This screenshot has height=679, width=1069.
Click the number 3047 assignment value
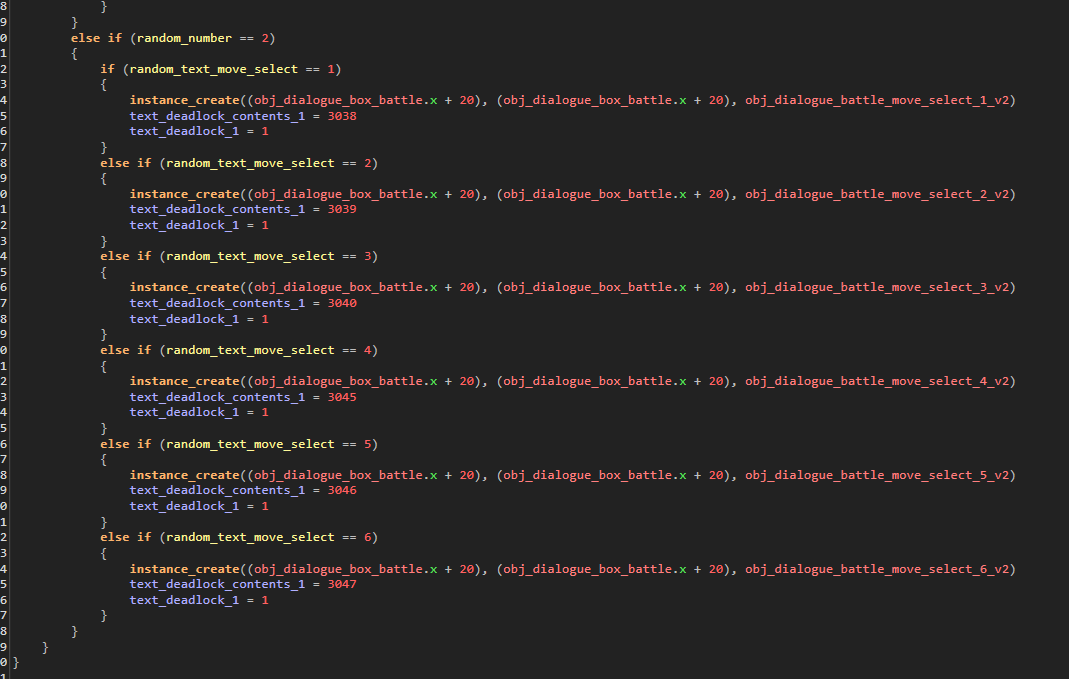click(341, 584)
